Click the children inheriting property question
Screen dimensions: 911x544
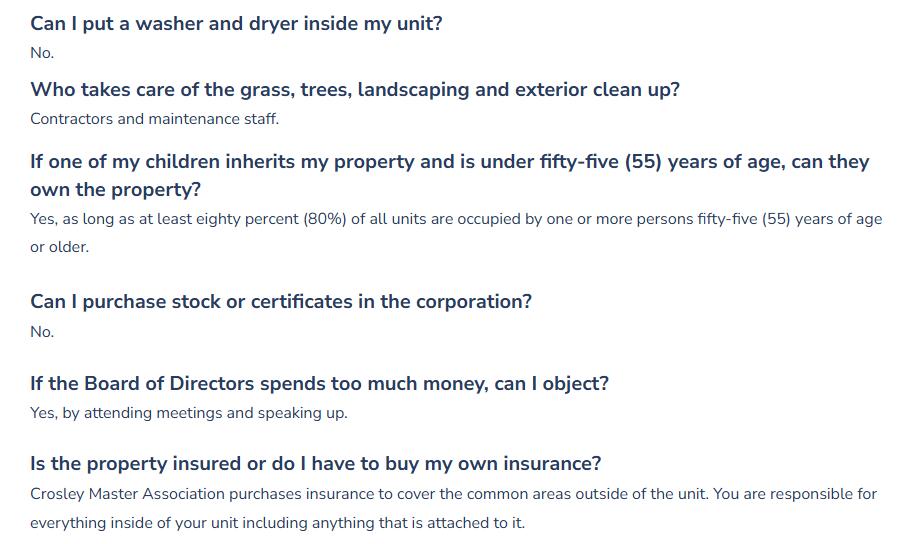(x=450, y=162)
